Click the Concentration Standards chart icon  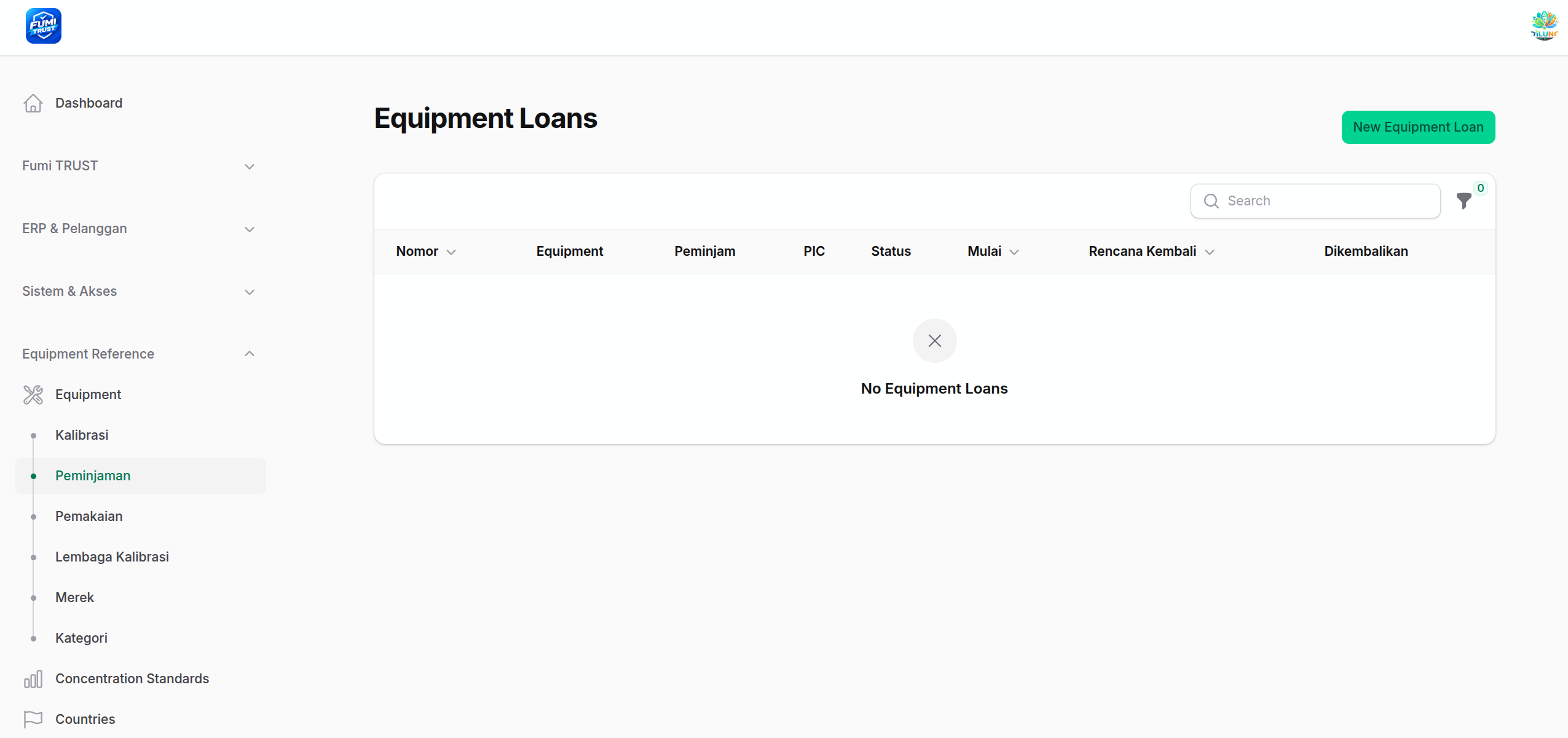[x=33, y=679]
